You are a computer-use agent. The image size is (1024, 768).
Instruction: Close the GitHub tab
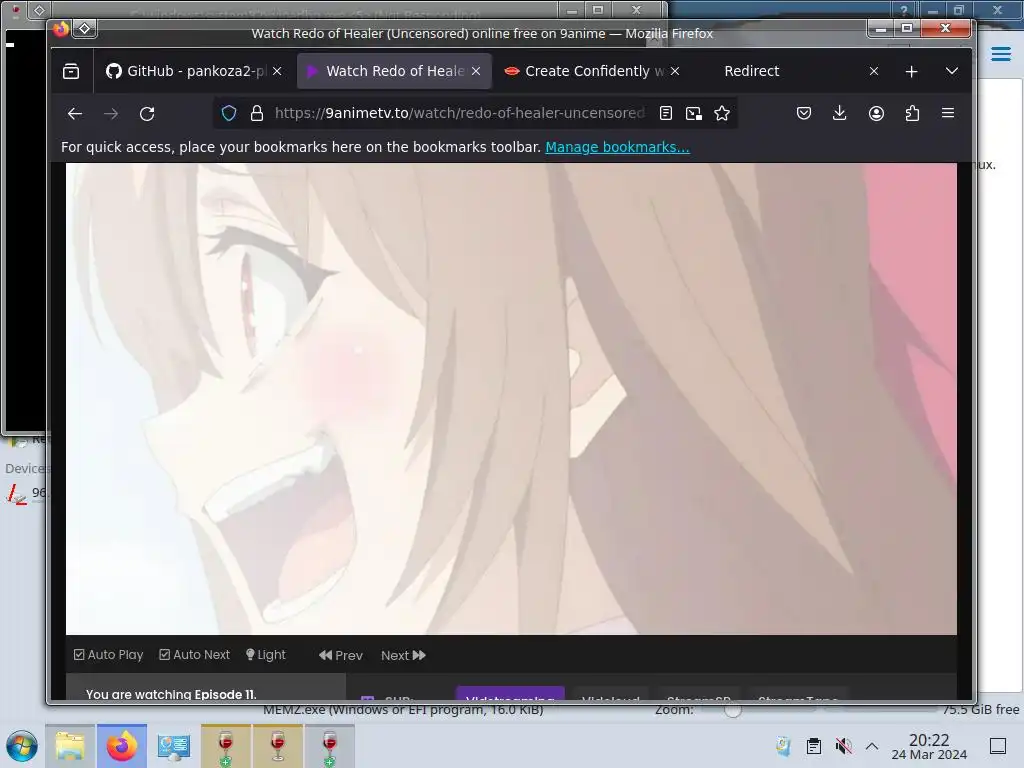(277, 71)
